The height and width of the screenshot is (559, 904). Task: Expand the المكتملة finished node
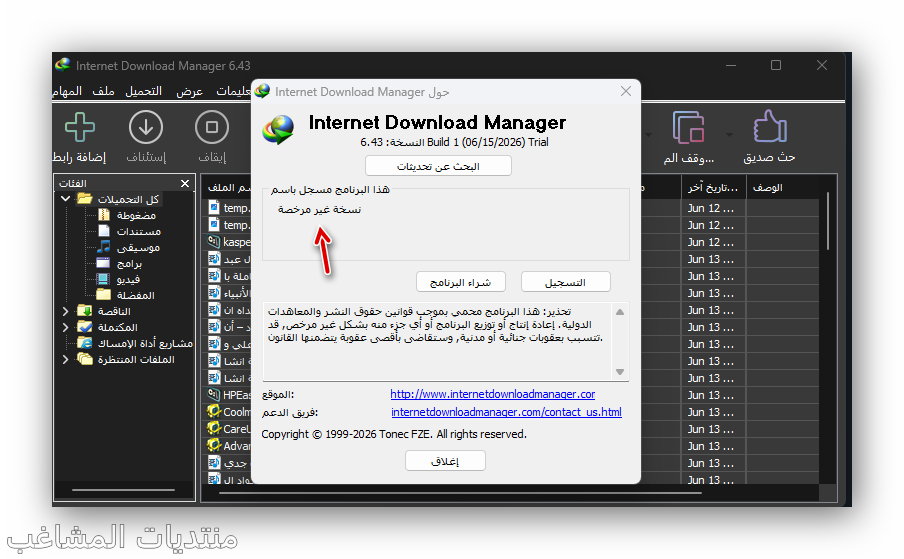pyautogui.click(x=65, y=327)
